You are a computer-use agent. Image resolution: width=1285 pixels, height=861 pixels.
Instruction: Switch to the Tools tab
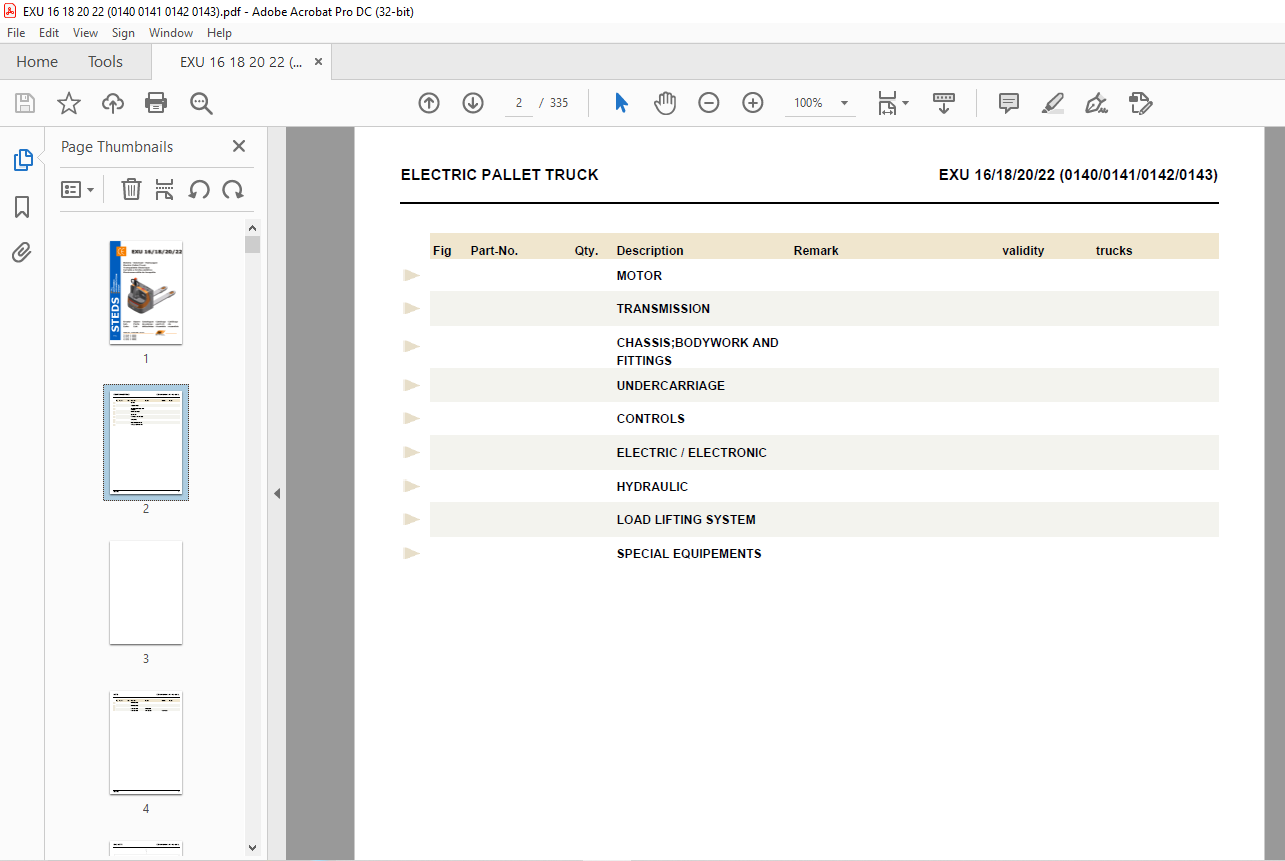[x=105, y=62]
